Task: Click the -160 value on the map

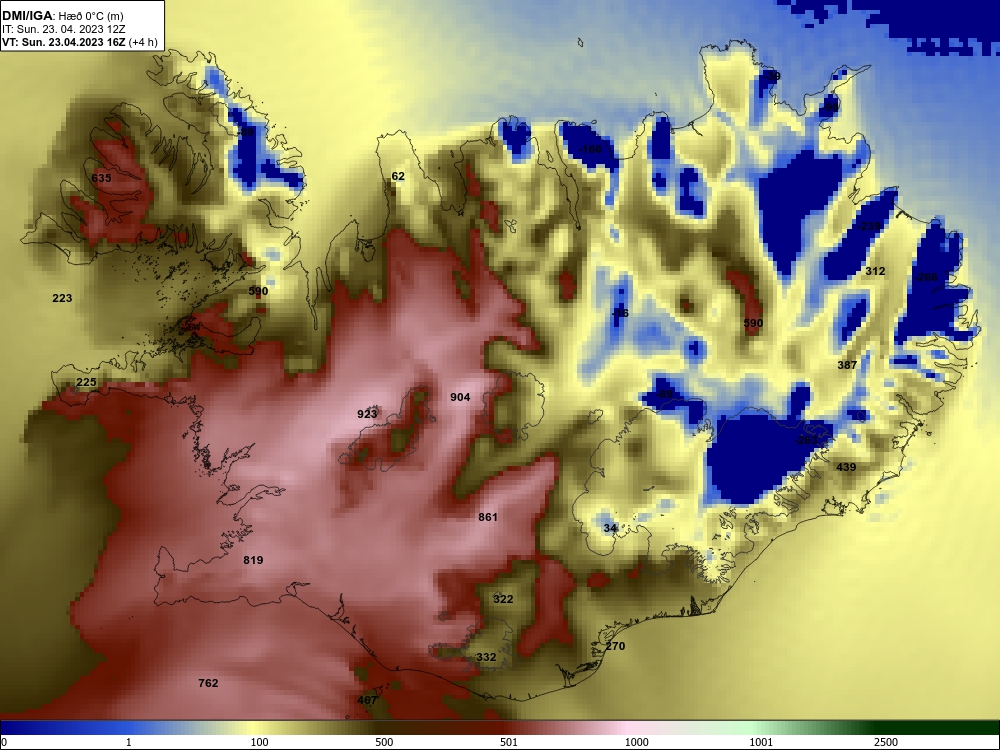Action: (589, 149)
